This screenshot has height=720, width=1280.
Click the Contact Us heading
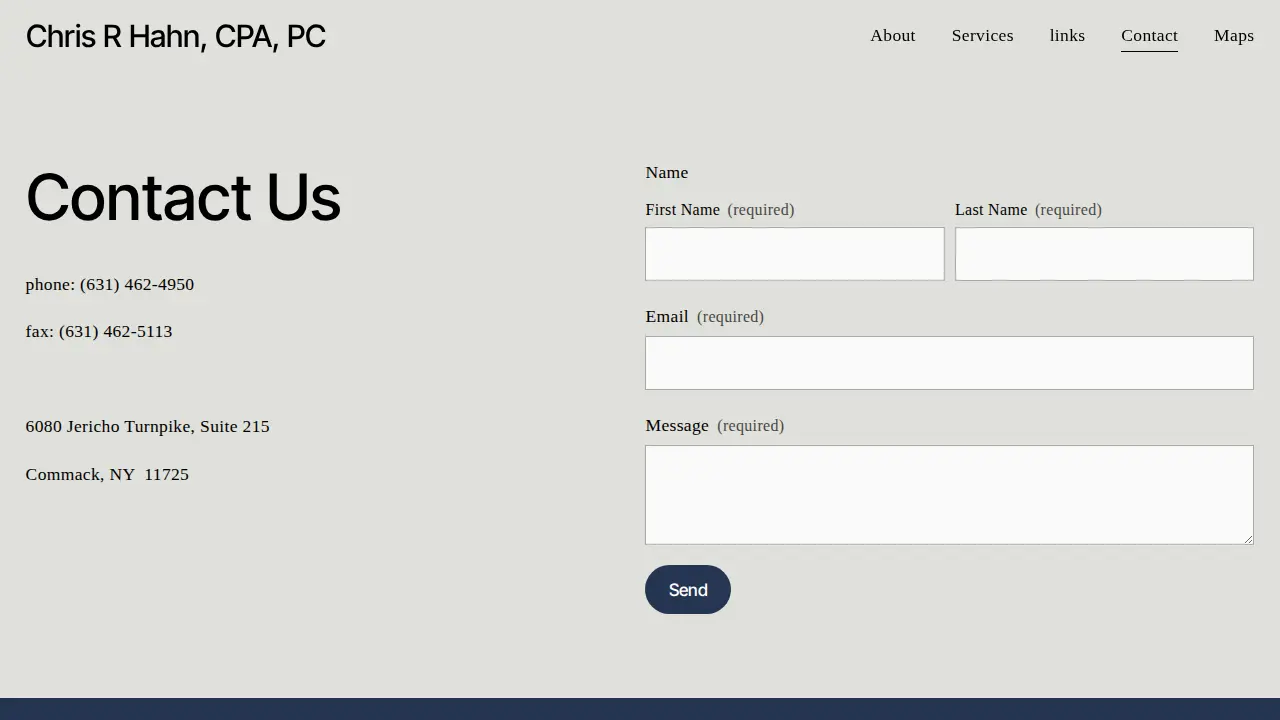(183, 197)
